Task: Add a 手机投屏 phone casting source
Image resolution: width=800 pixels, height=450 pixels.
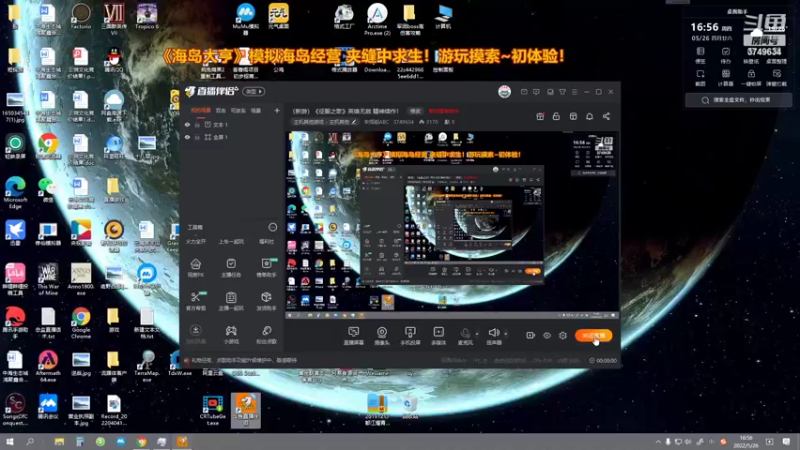Action: click(410, 336)
